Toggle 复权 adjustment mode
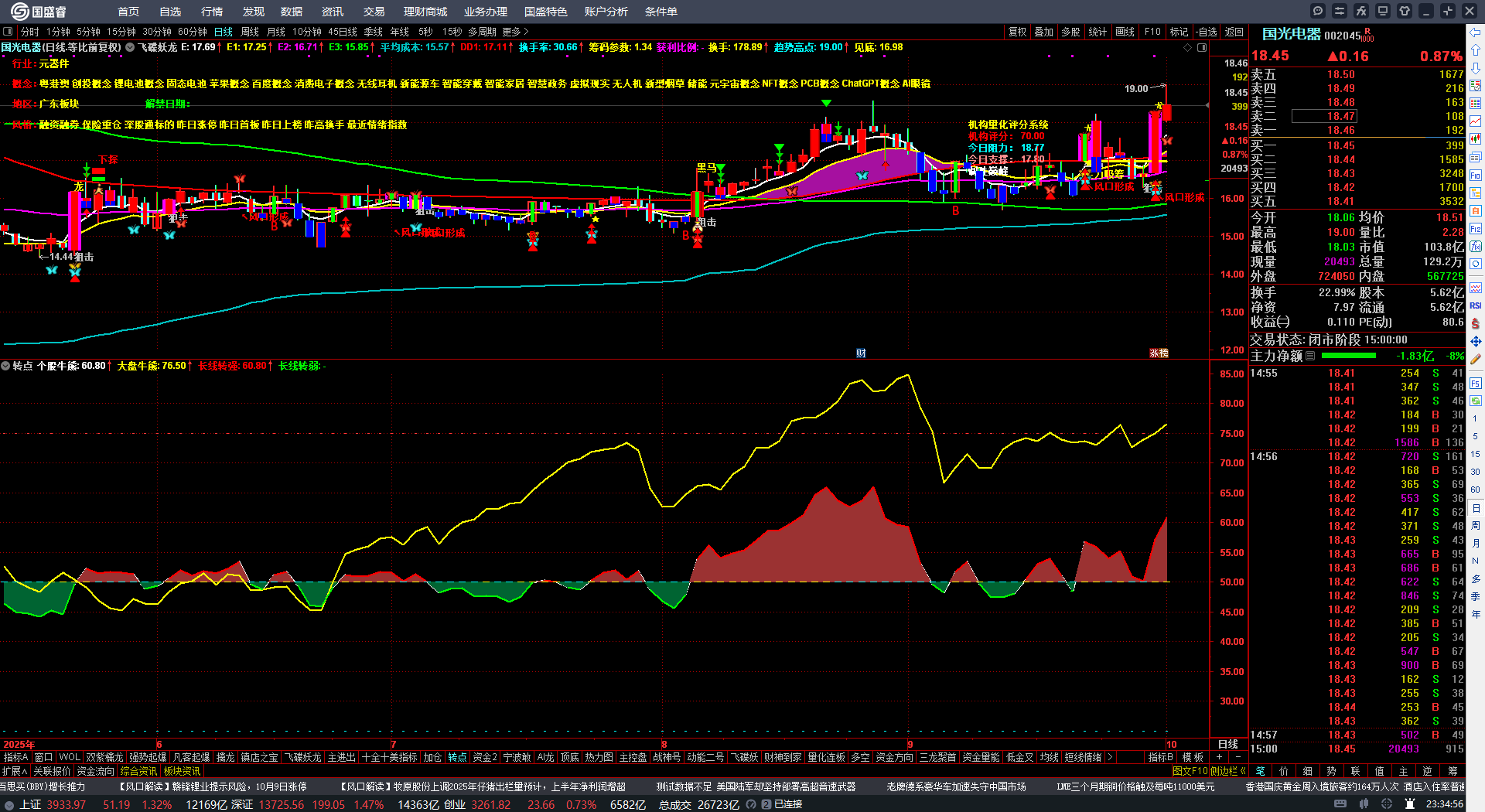 pyautogui.click(x=1017, y=32)
